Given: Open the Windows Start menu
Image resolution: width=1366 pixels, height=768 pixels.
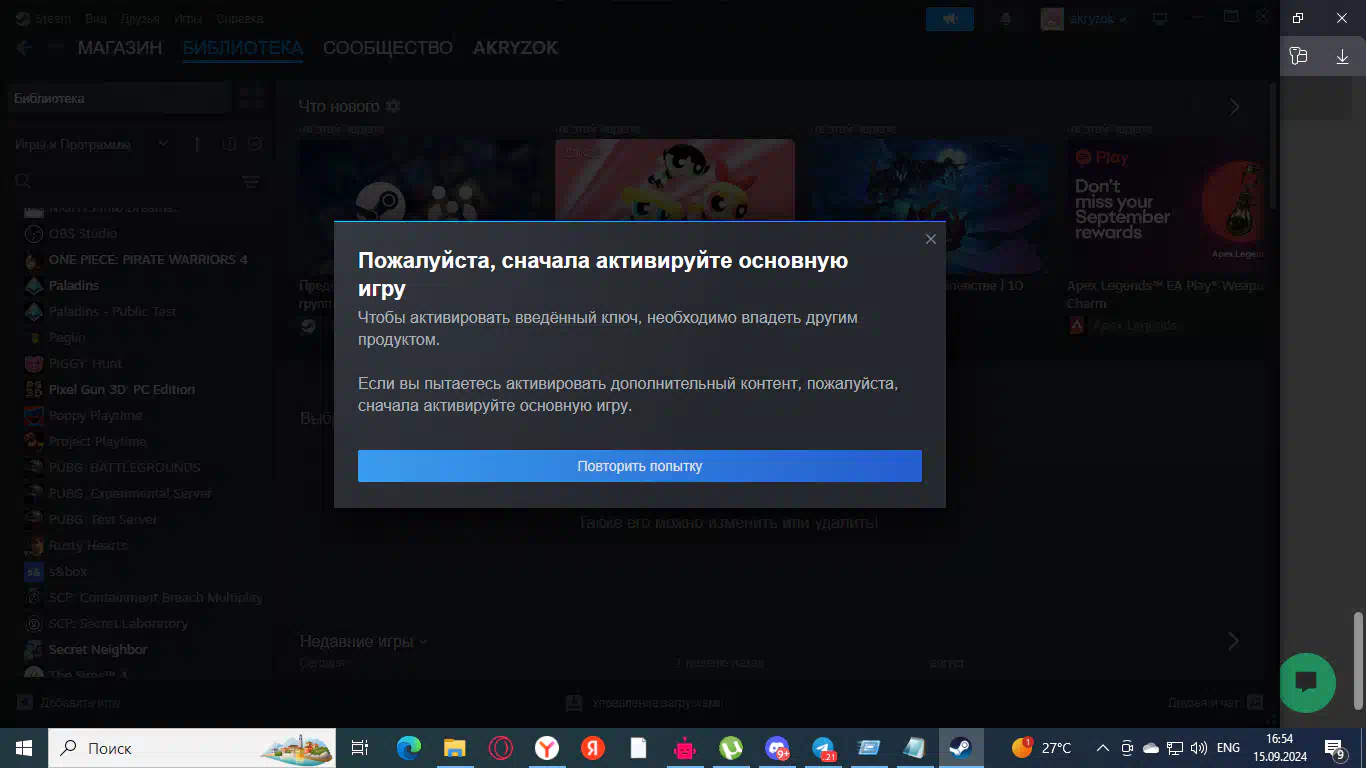Looking at the screenshot, I should [x=24, y=748].
